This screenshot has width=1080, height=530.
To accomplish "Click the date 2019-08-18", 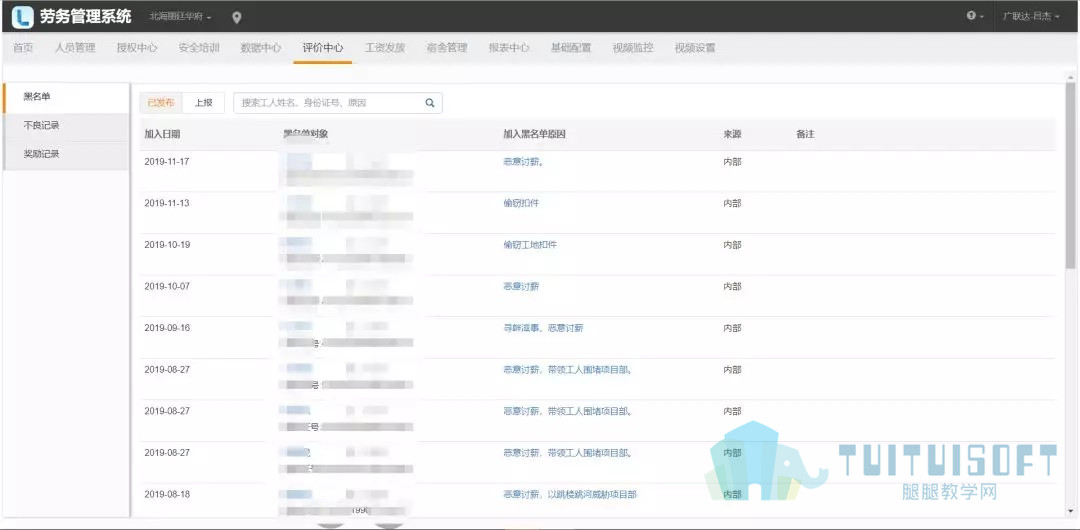I will point(167,494).
